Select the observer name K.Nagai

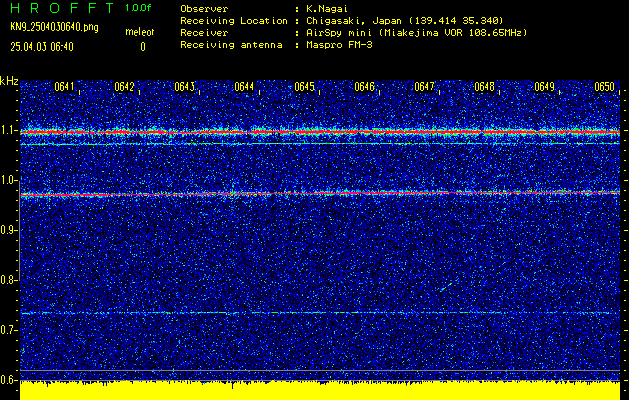[x=327, y=9]
